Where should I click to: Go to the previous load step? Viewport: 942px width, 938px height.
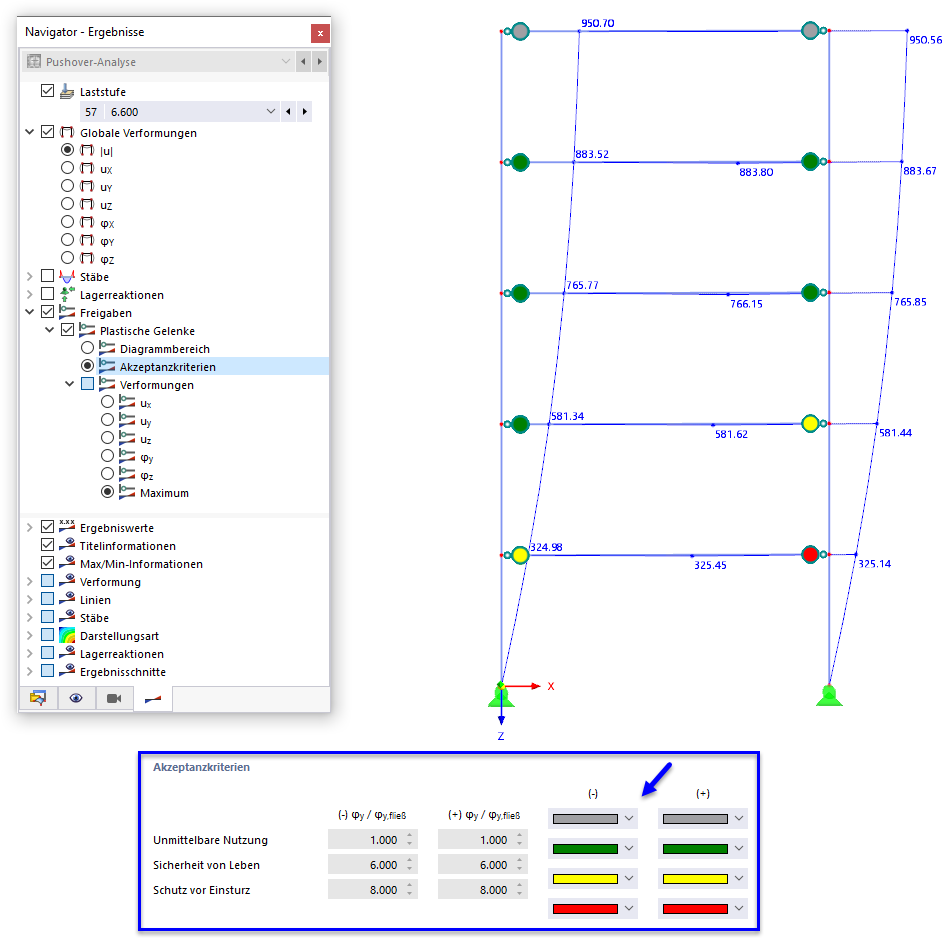tap(288, 112)
